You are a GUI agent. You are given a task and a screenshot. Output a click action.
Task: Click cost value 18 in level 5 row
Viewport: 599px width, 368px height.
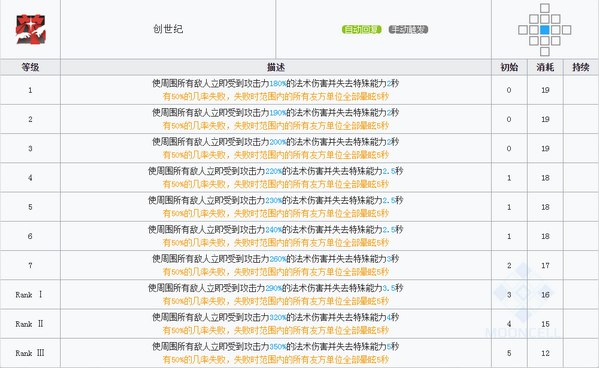[x=545, y=207]
